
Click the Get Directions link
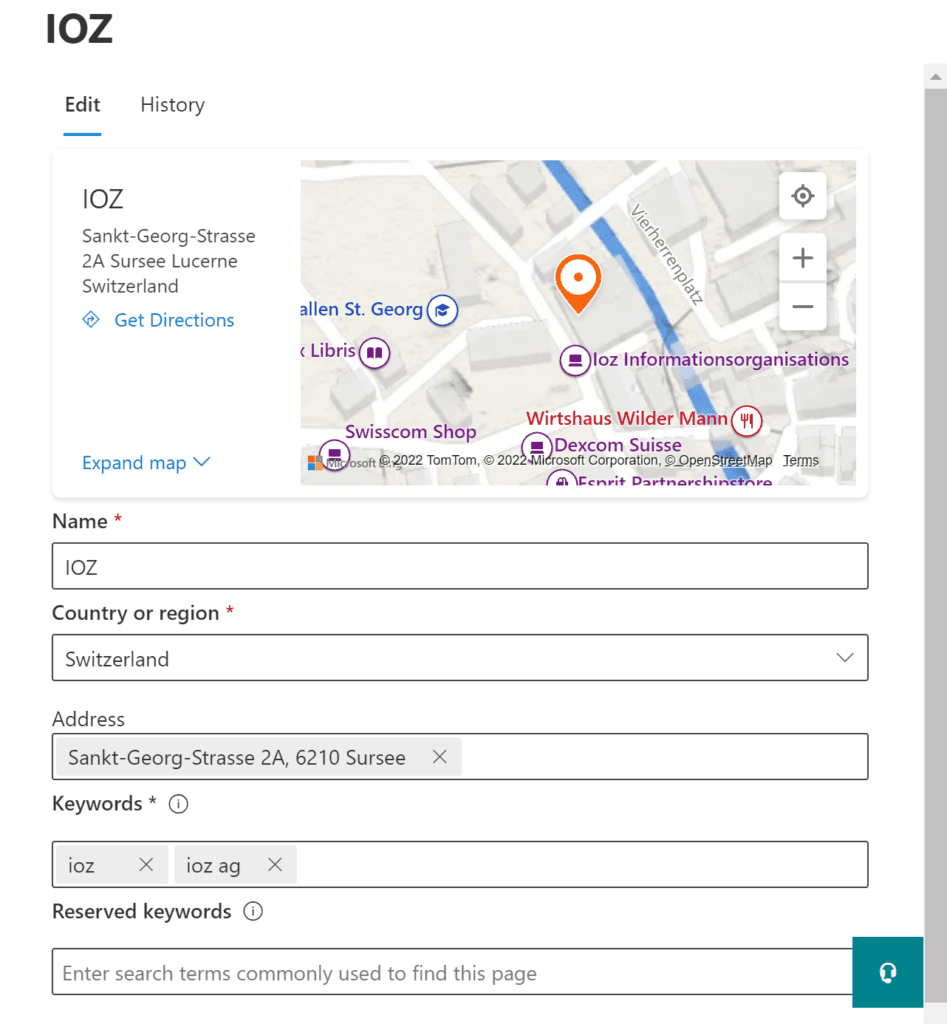click(x=174, y=320)
